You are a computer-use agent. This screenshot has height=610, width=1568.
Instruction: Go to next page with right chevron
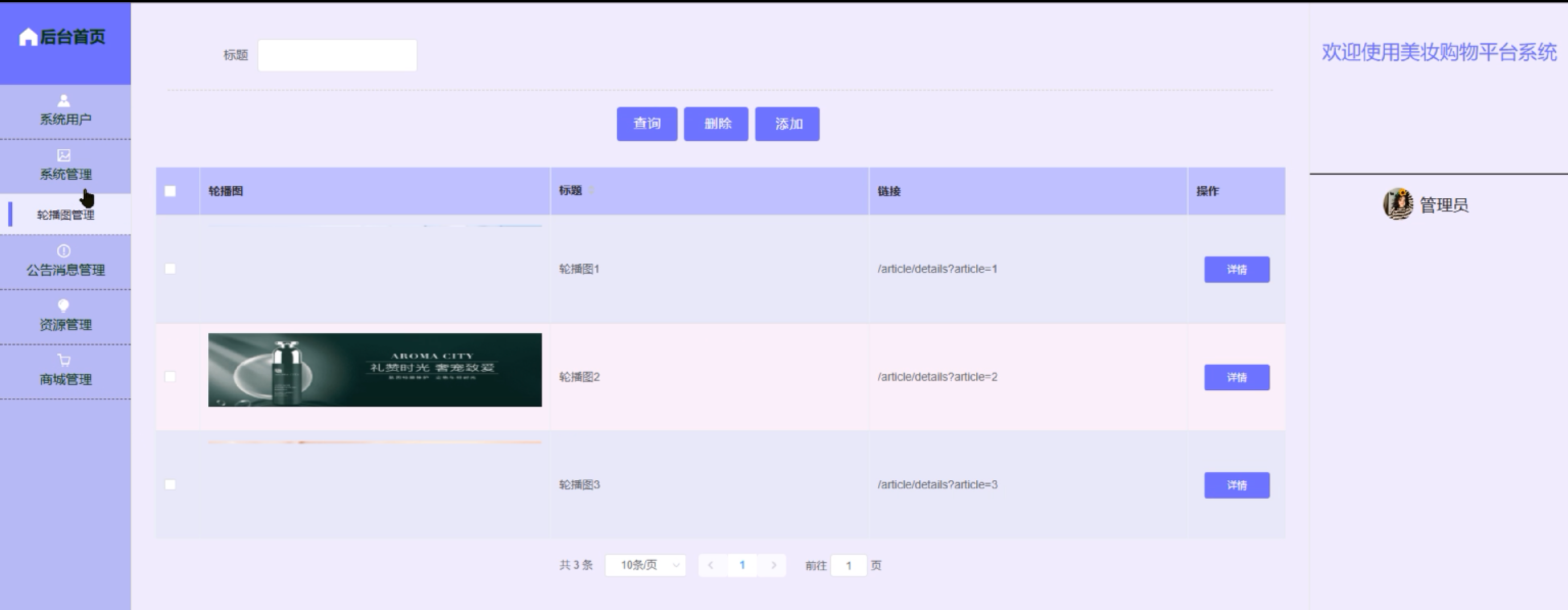pyautogui.click(x=773, y=565)
